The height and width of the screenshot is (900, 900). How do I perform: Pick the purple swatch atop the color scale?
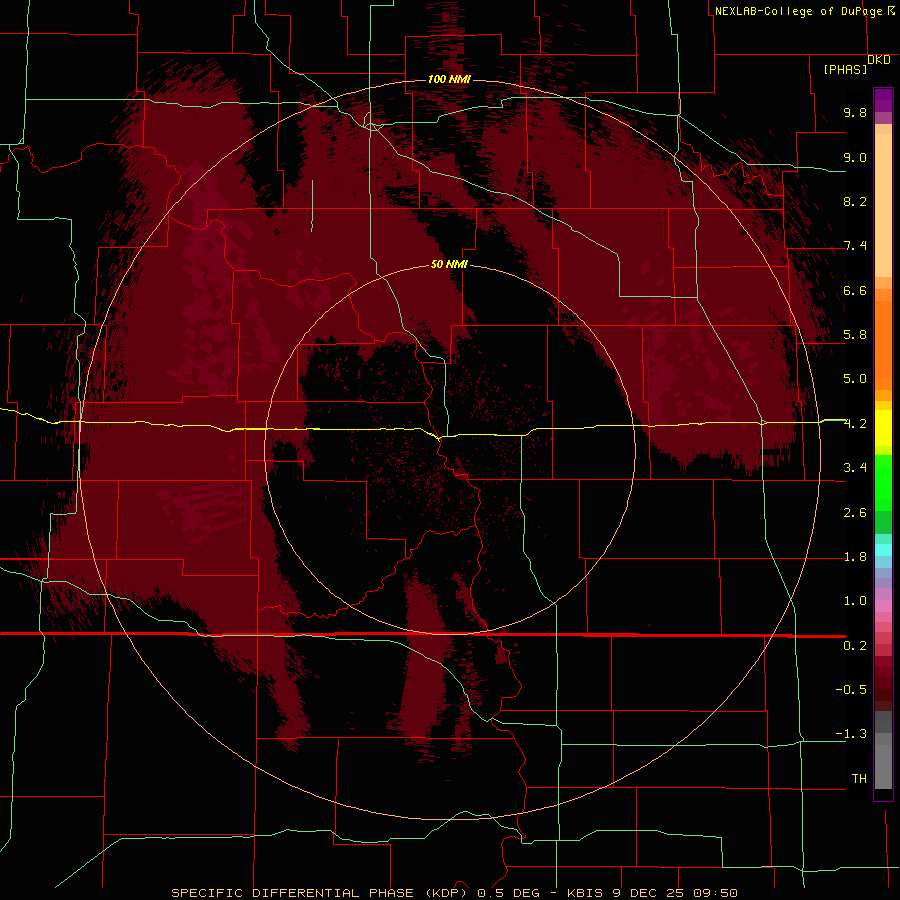point(883,100)
